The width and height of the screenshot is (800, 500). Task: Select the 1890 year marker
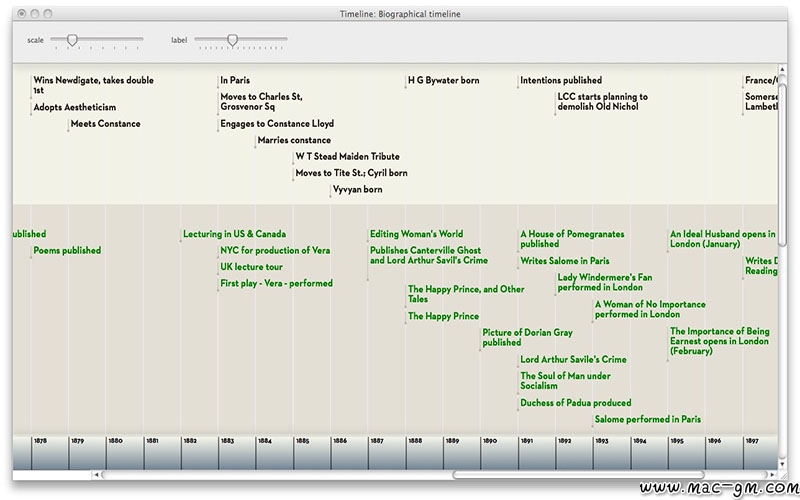tap(490, 440)
